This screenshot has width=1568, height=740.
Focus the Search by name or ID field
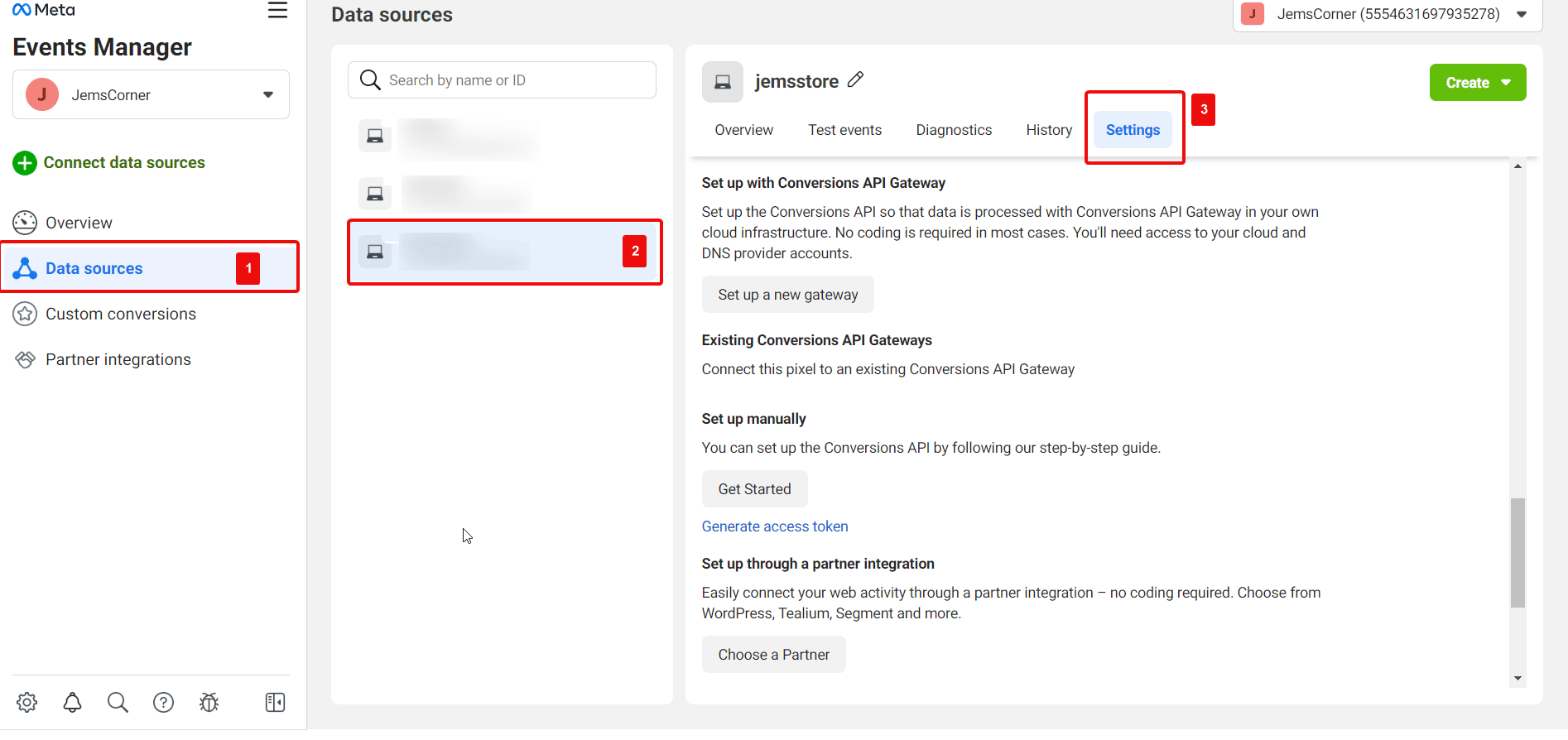(513, 80)
